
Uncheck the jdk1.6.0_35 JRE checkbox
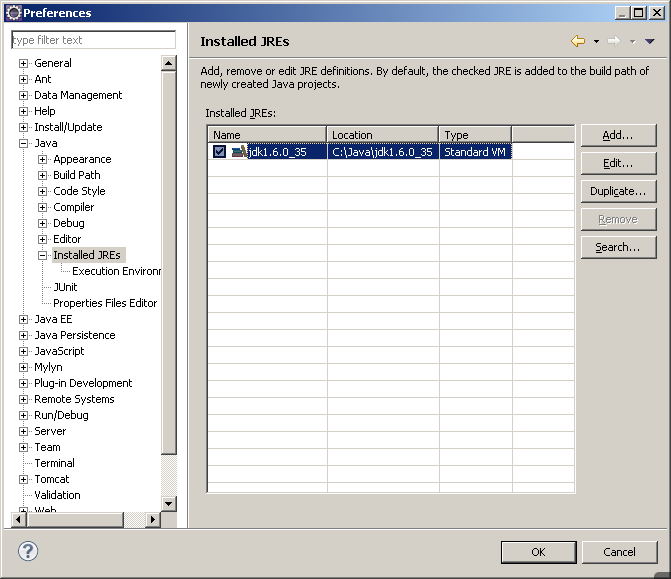(x=220, y=151)
